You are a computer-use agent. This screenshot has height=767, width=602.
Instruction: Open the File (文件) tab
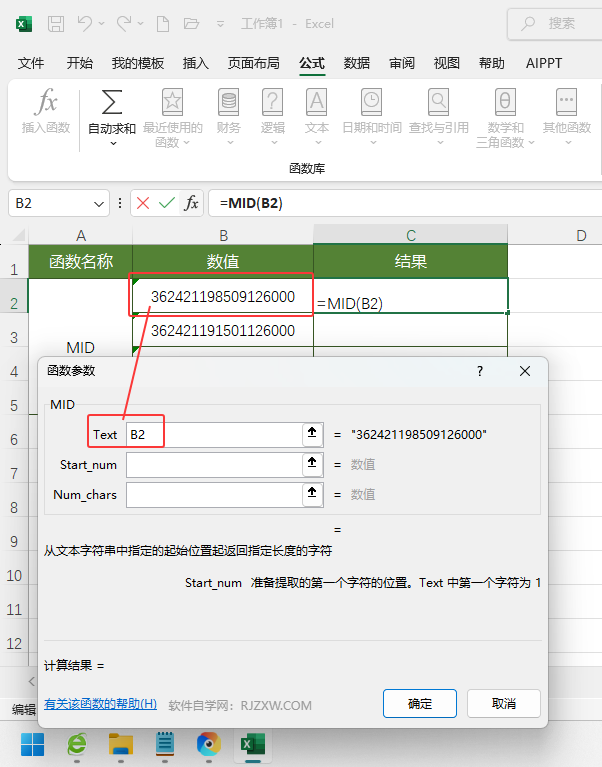pyautogui.click(x=31, y=63)
